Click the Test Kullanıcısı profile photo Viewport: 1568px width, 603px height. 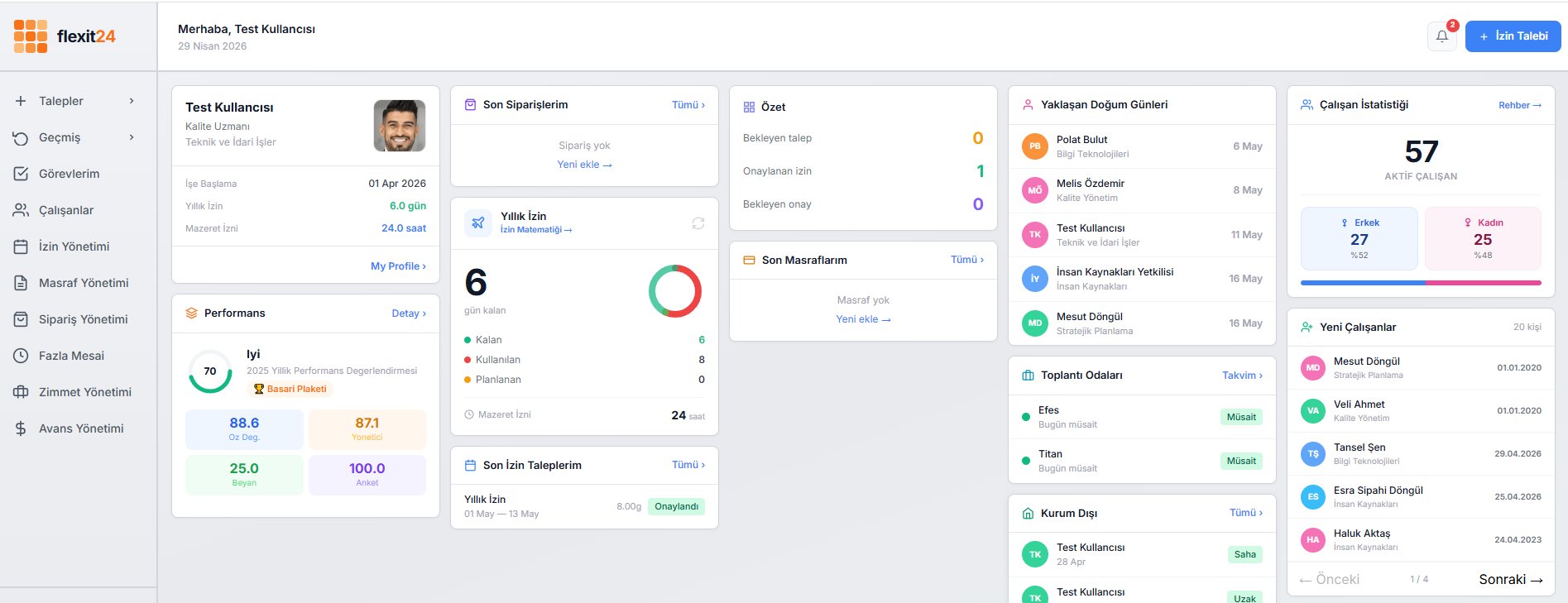(400, 126)
